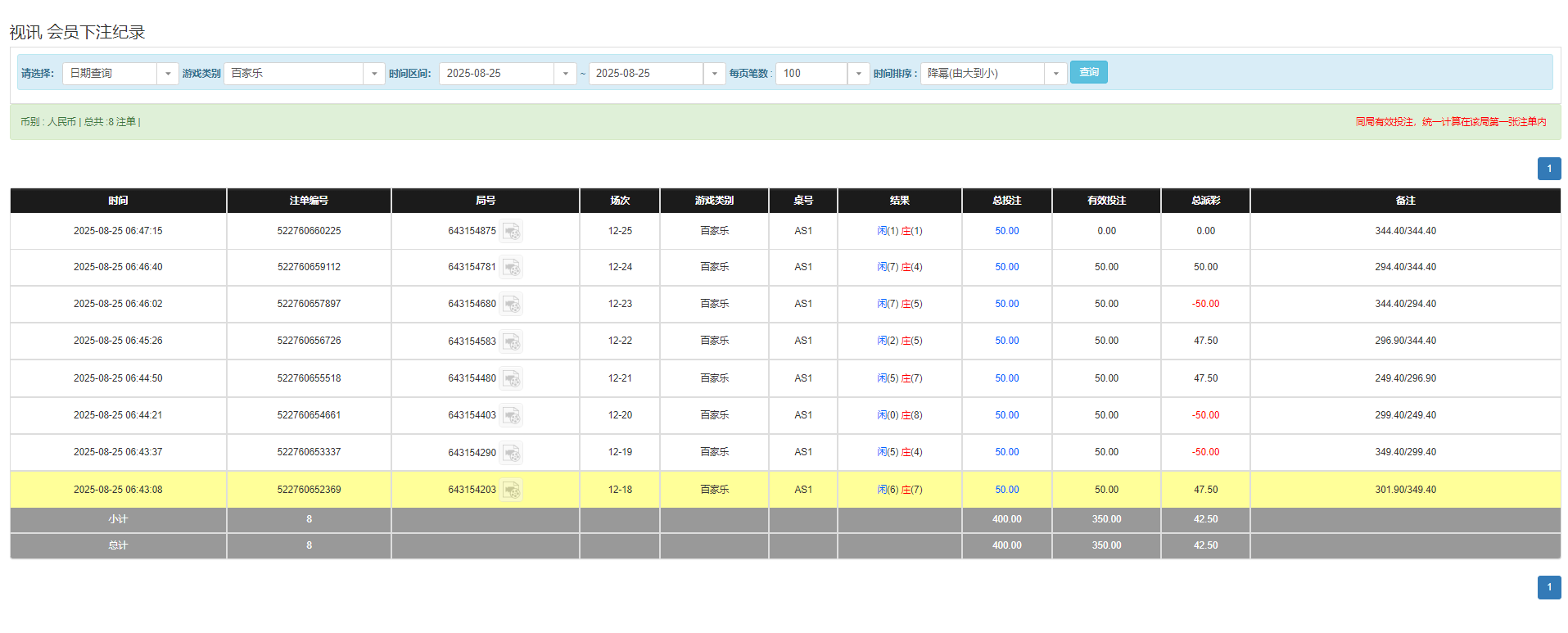
Task: Open detail icon for round 643154583
Action: tap(512, 341)
